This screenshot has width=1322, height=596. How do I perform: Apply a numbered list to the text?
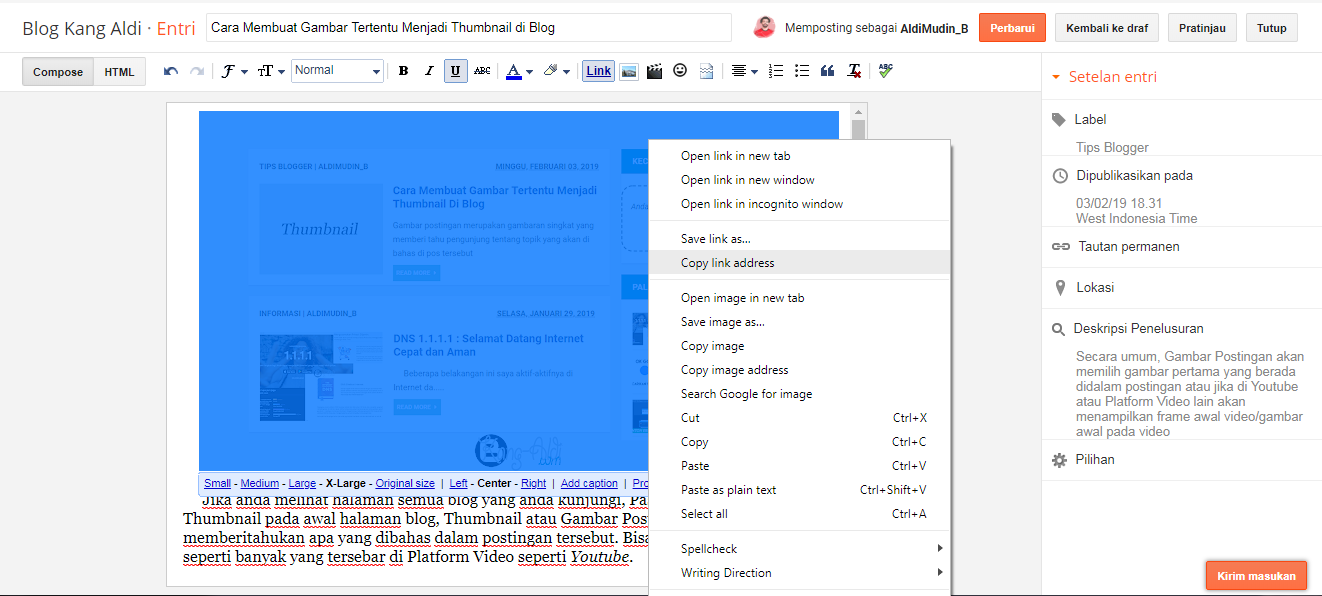[x=775, y=71]
